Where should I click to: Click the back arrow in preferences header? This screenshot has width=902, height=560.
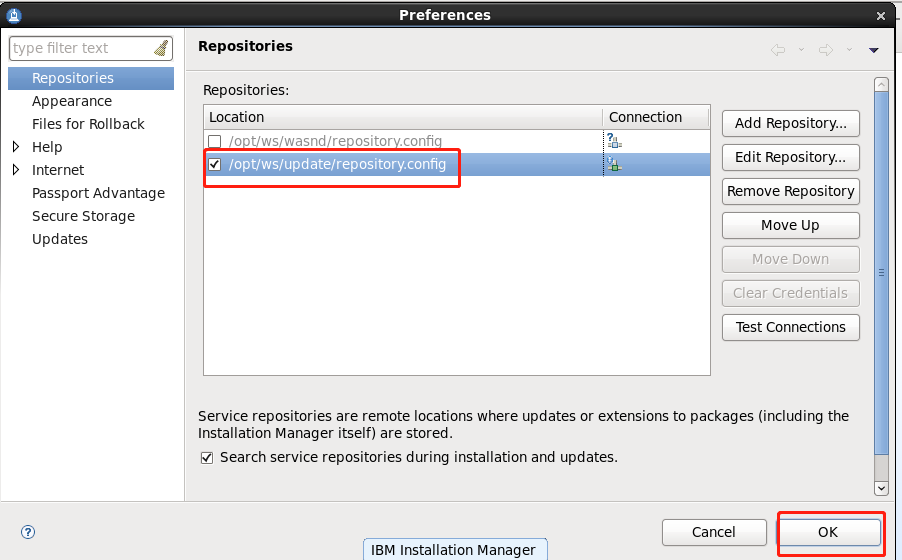coord(778,49)
